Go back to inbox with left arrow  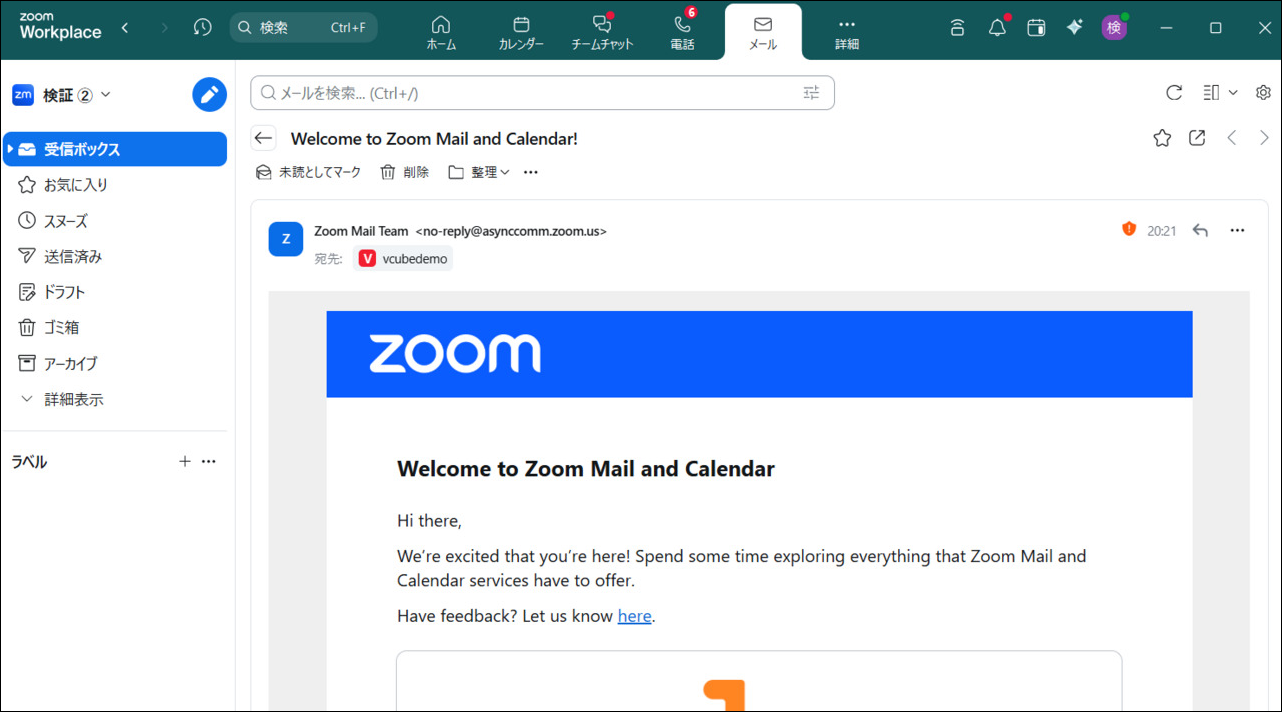tap(263, 138)
